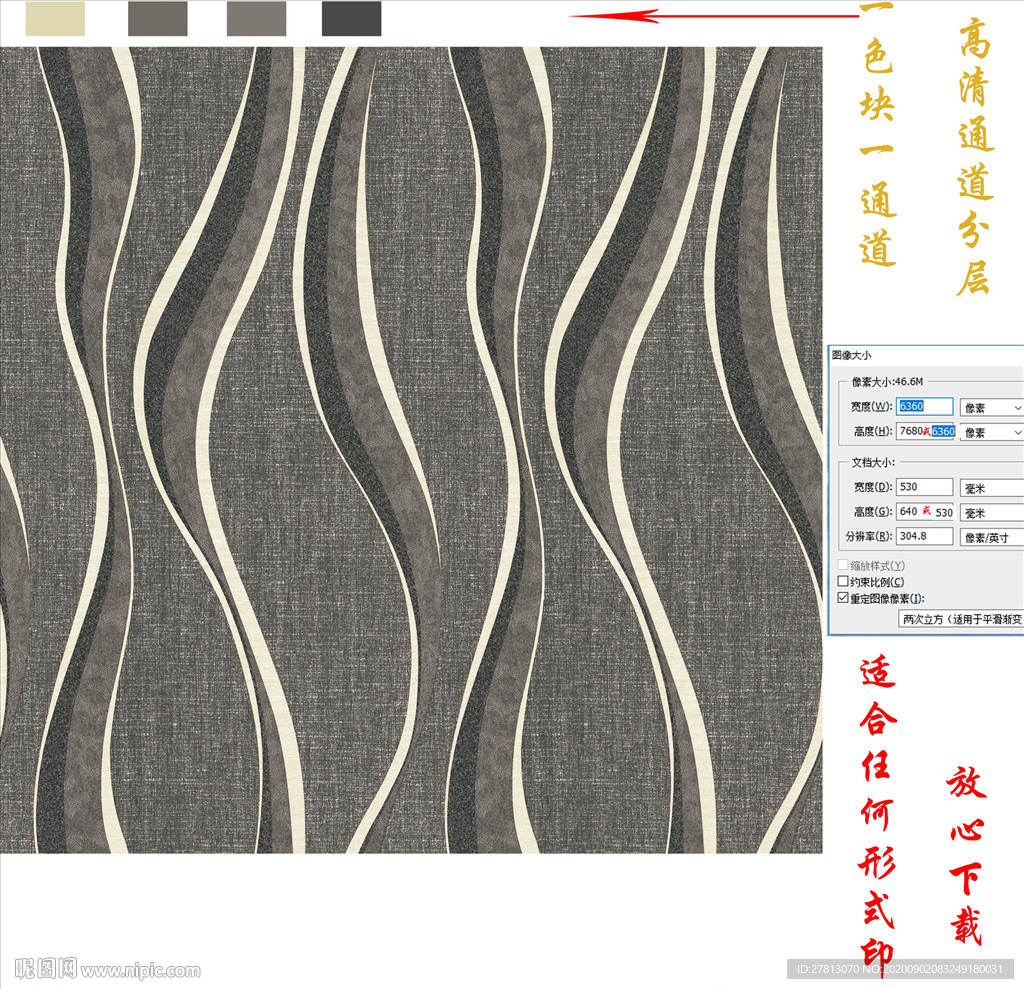Screen dimensions: 1024x989
Task: Click the 文档大小 section label
Action: pos(873,462)
